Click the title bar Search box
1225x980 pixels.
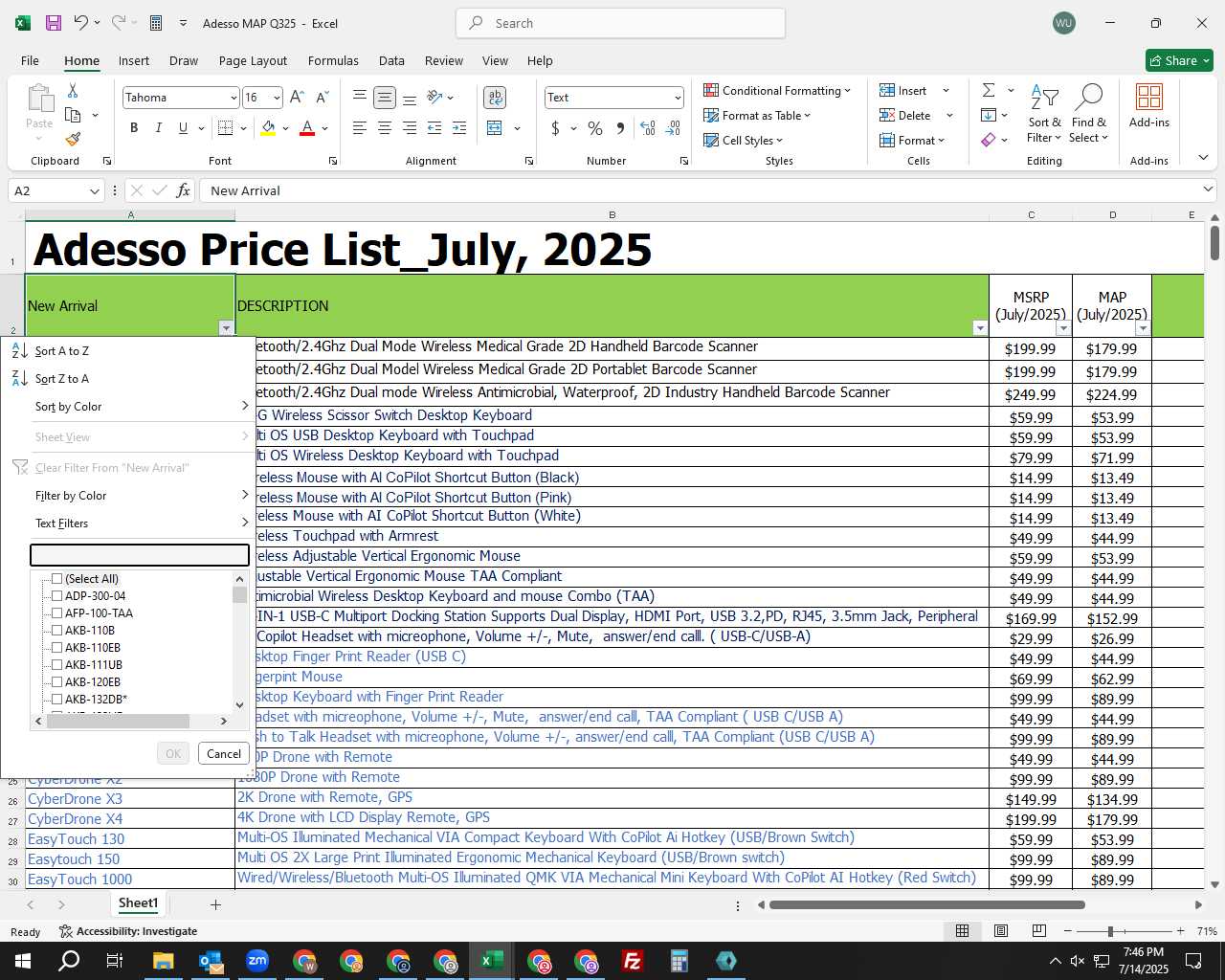click(620, 23)
